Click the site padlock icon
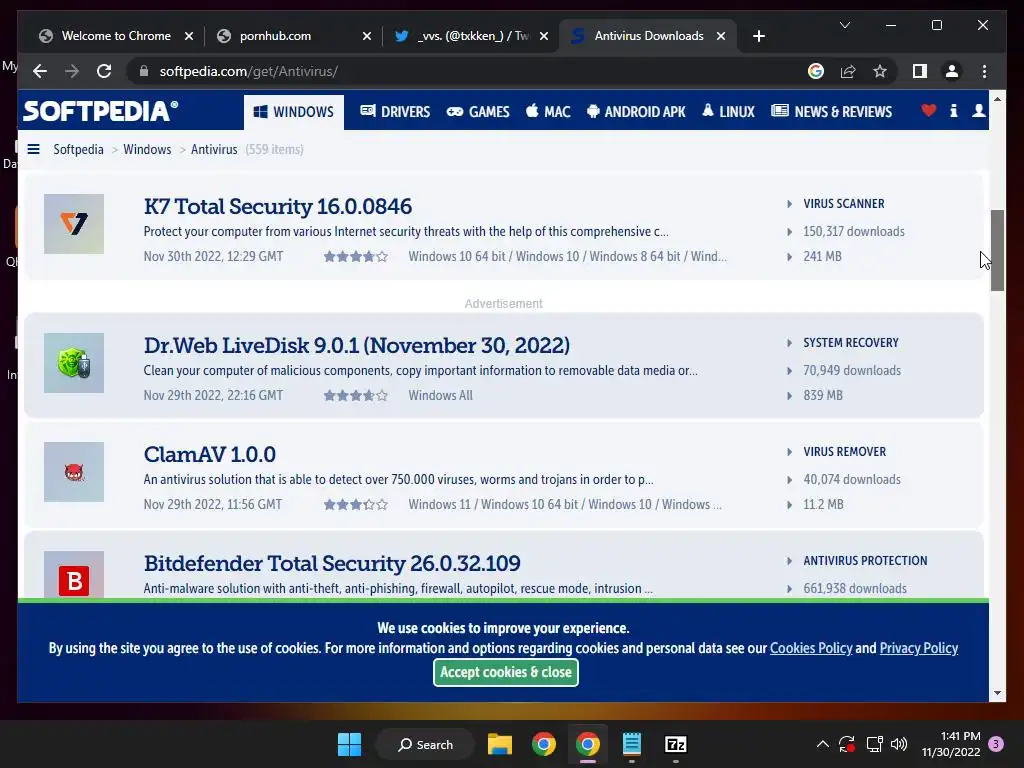This screenshot has width=1024, height=768. [144, 71]
